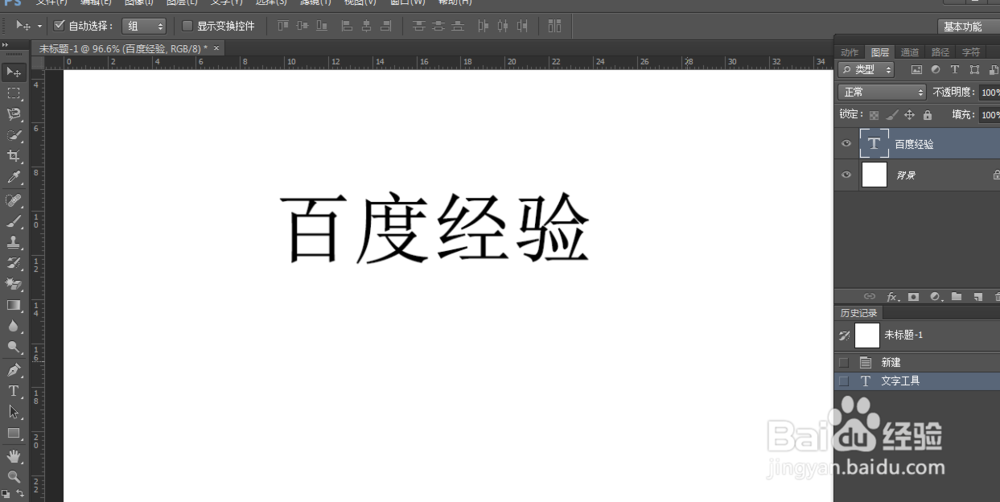Screen dimensions: 1000x502
Task: Filter layers by shape layer icon
Action: coord(974,70)
